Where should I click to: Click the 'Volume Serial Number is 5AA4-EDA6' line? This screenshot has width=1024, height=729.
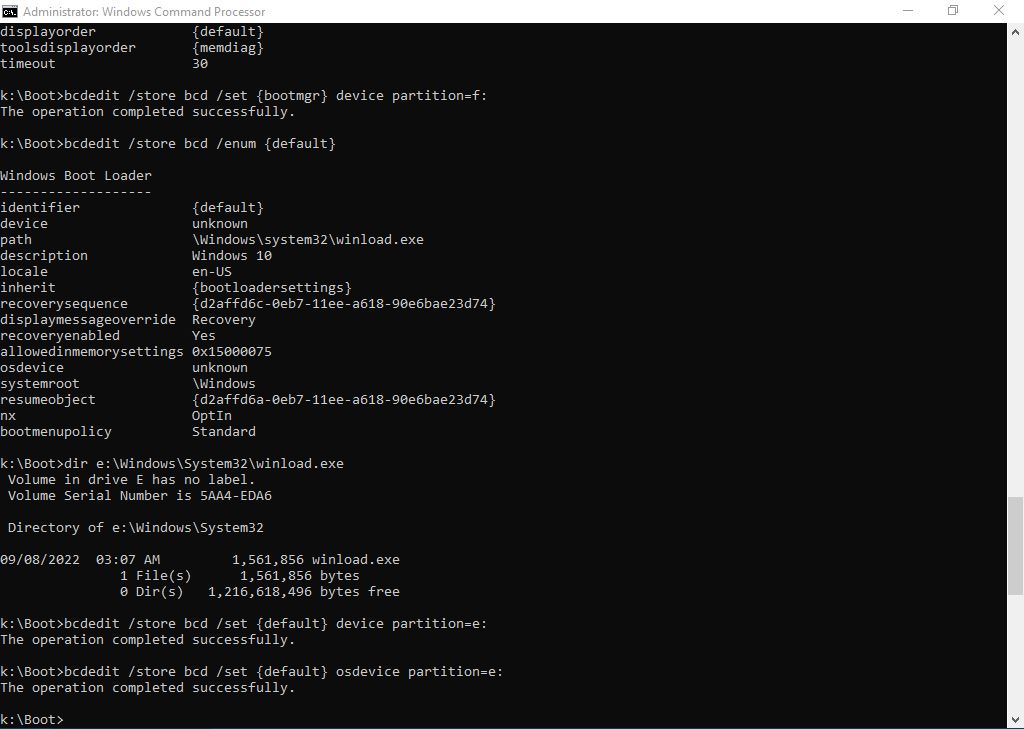click(x=139, y=496)
